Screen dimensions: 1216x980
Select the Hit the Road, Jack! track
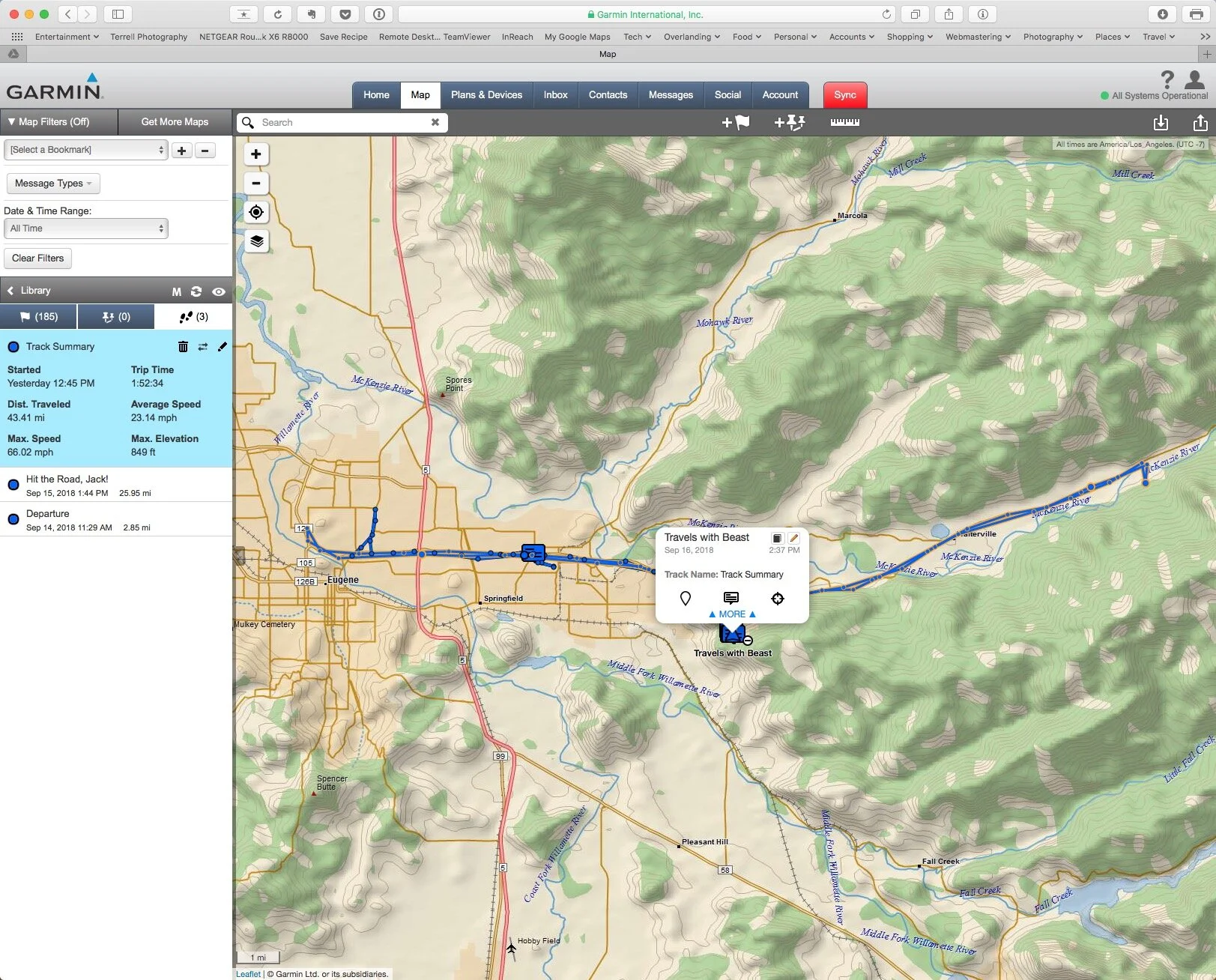(x=116, y=485)
